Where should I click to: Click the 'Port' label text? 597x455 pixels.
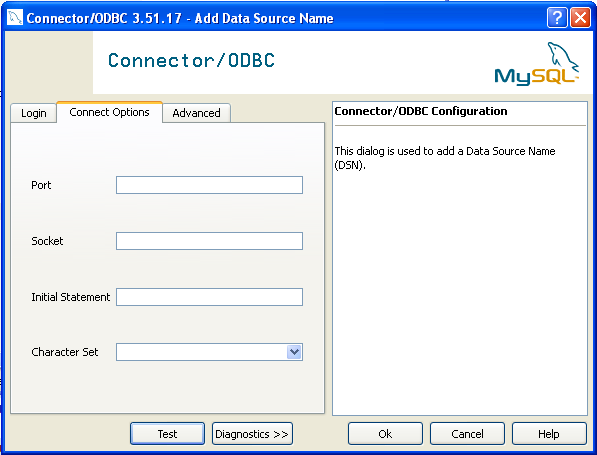(x=41, y=185)
